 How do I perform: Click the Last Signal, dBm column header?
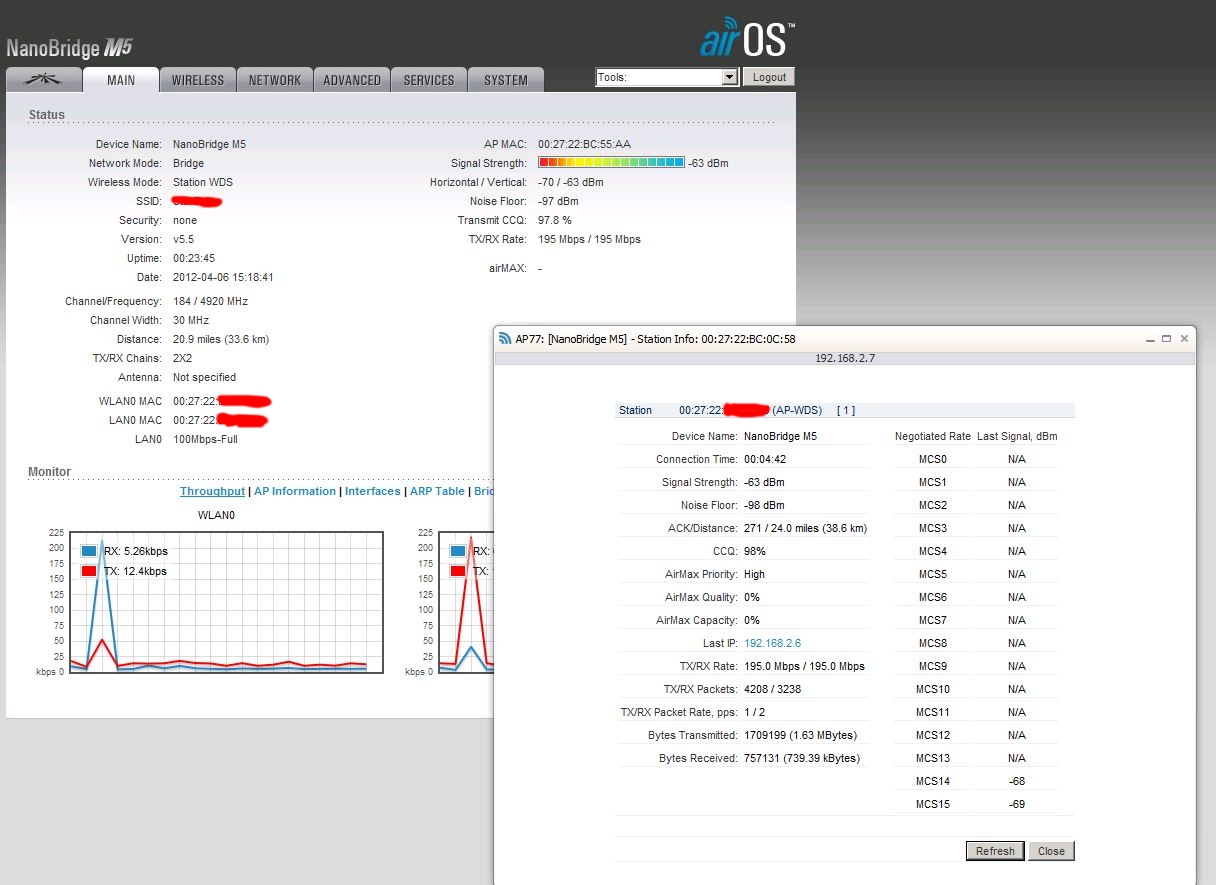click(x=1017, y=436)
